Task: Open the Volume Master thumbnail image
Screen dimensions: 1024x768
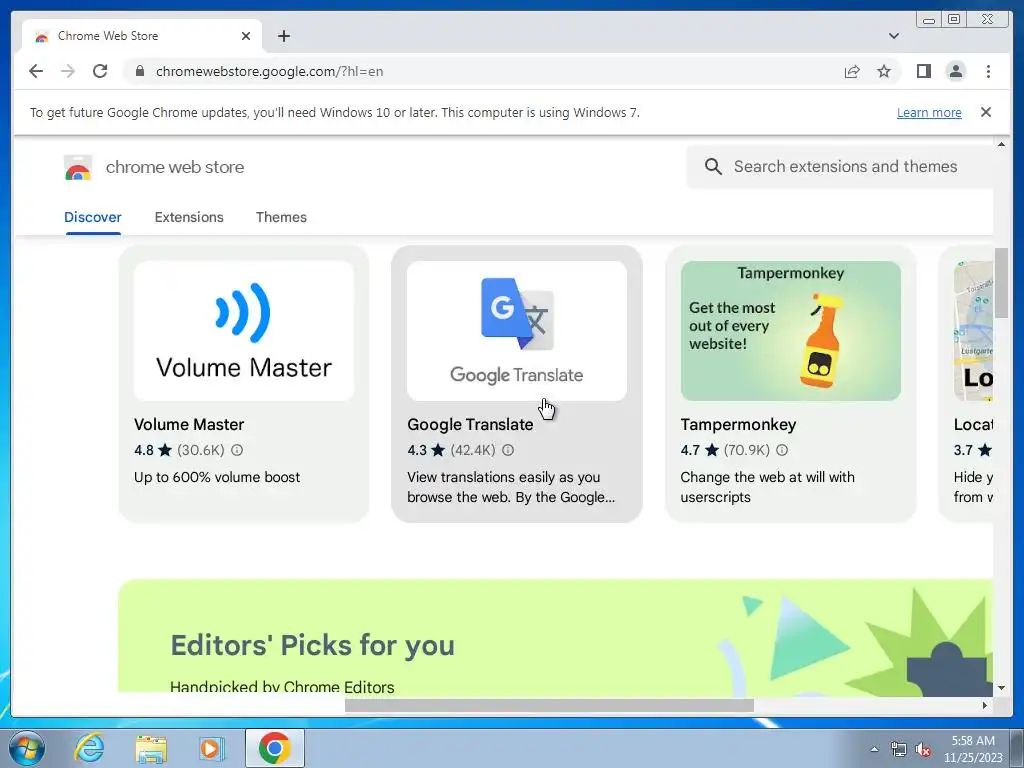Action: click(244, 331)
